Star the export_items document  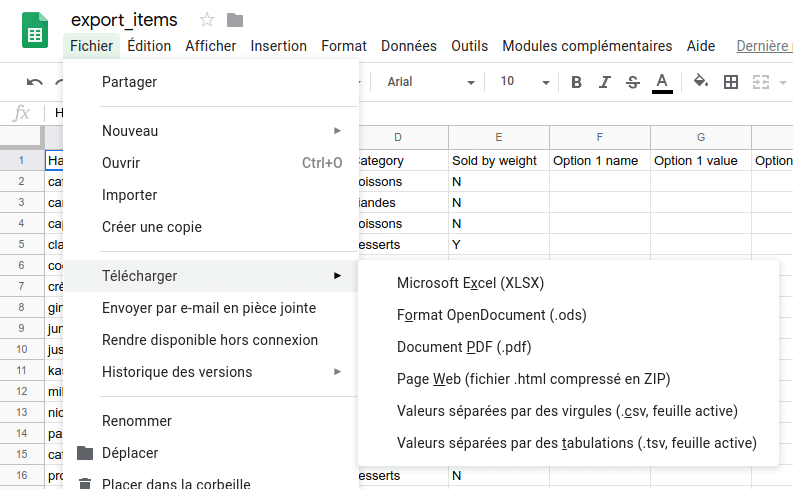[x=207, y=20]
